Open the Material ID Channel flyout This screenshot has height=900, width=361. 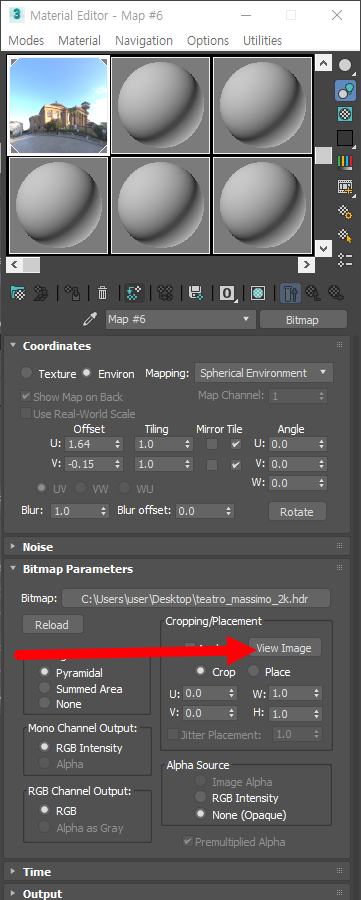point(228,293)
